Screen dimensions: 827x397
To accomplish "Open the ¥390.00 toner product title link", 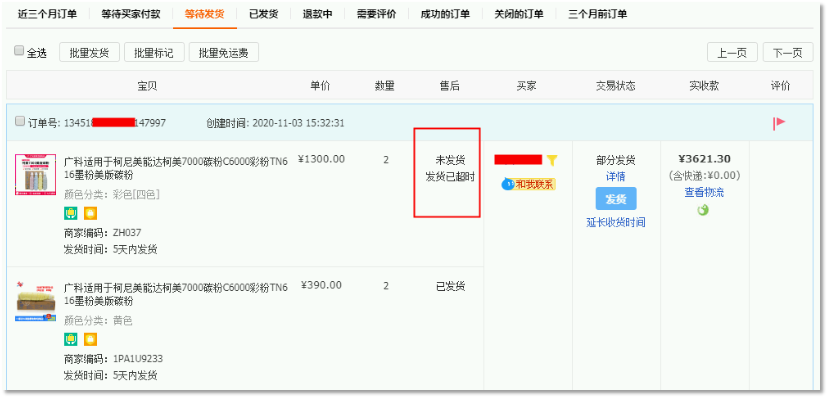I will (x=176, y=294).
